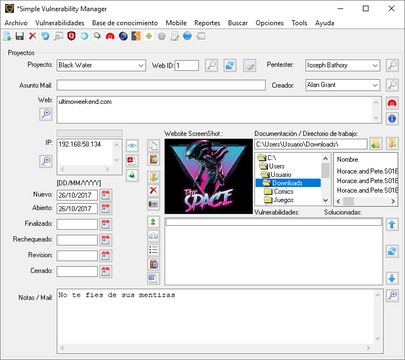Open the Opciones menu
This screenshot has height=360, width=405.
pos(269,23)
